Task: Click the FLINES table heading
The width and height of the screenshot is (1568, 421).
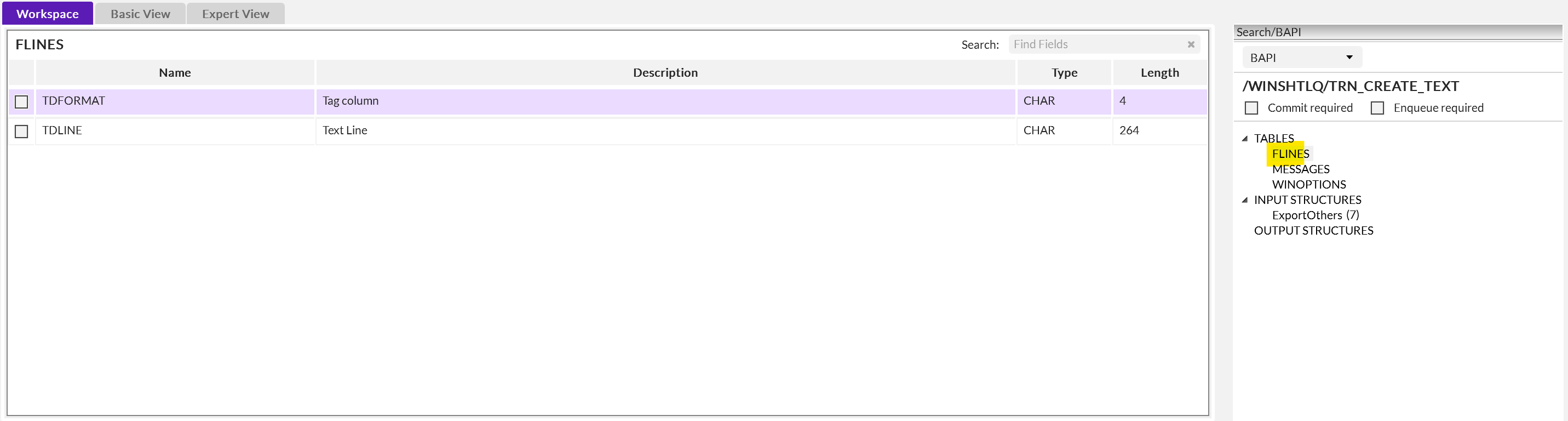Action: 39,44
